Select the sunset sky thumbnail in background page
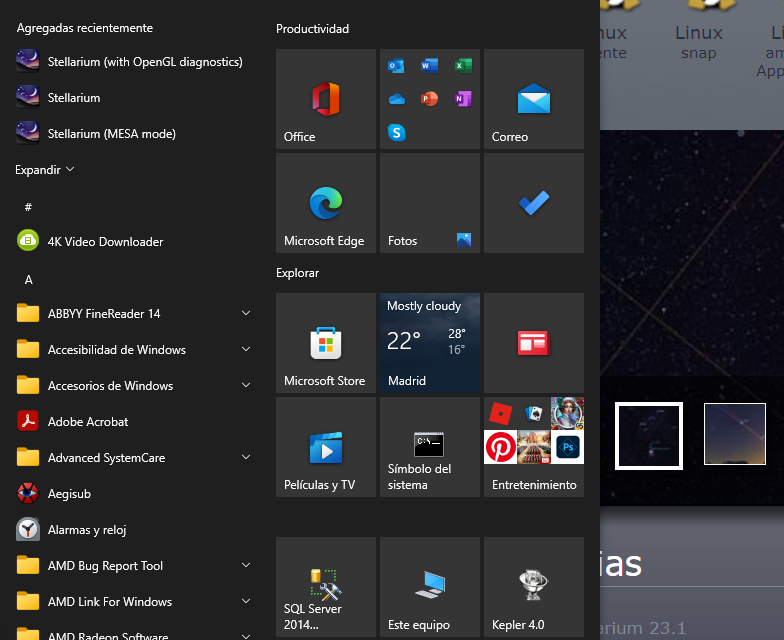Image resolution: width=784 pixels, height=640 pixels. [x=735, y=434]
